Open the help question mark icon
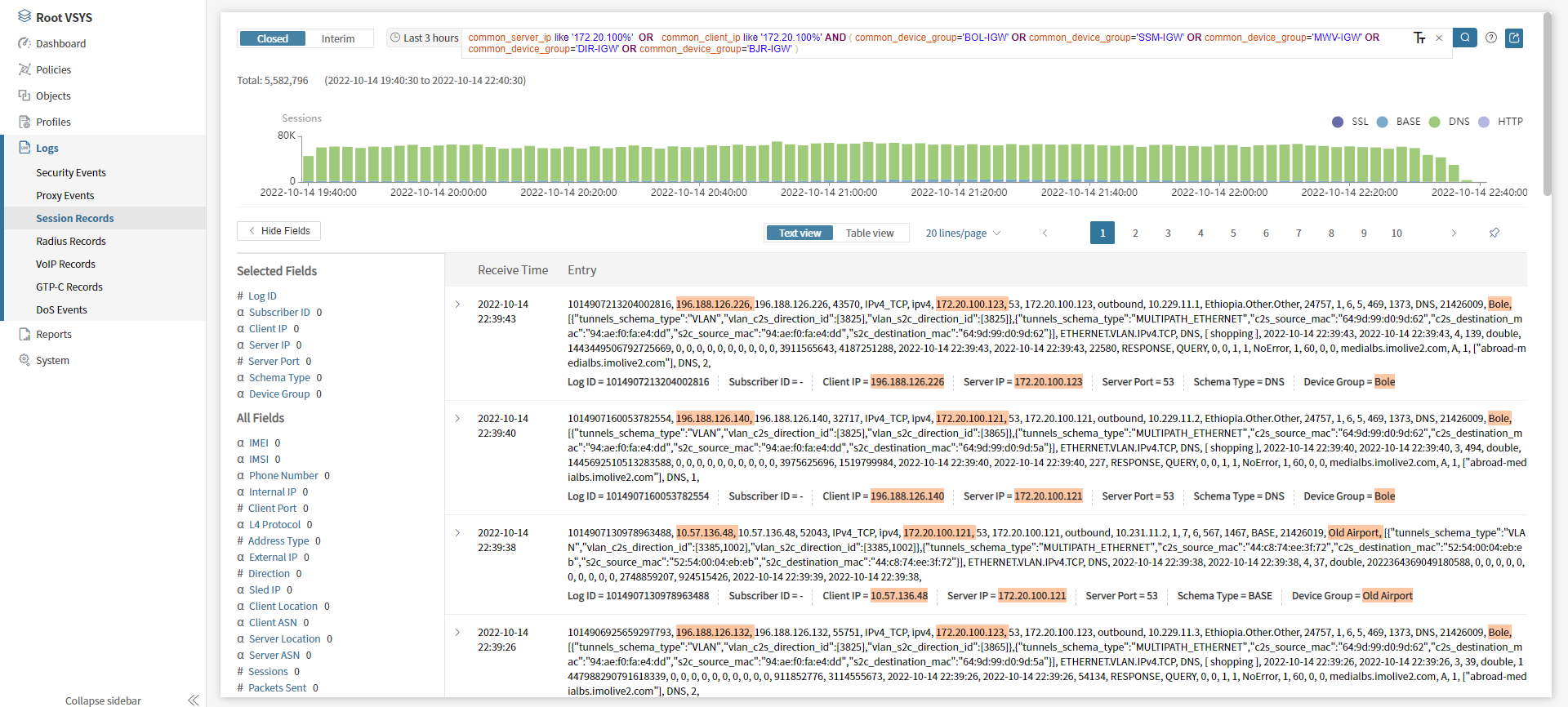This screenshot has width=1568, height=707. 1491,38
